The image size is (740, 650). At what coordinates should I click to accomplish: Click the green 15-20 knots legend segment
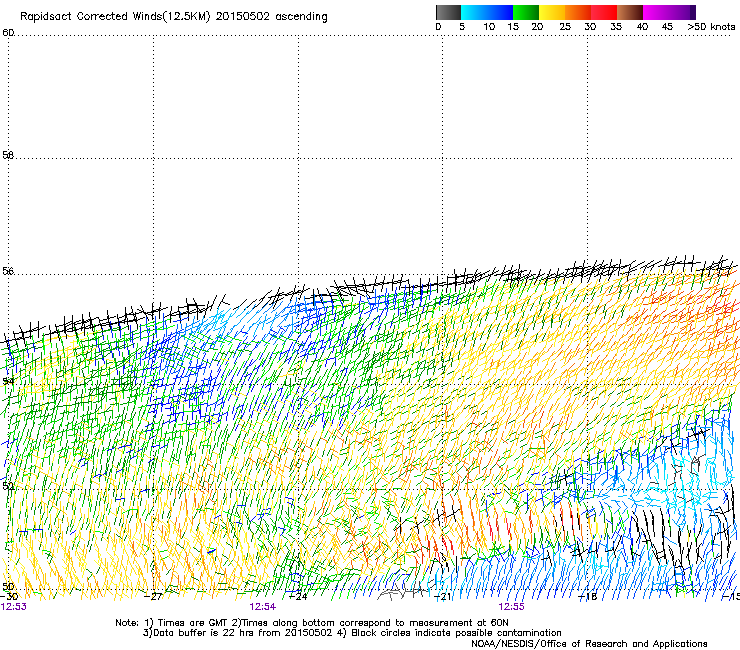pyautogui.click(x=526, y=12)
